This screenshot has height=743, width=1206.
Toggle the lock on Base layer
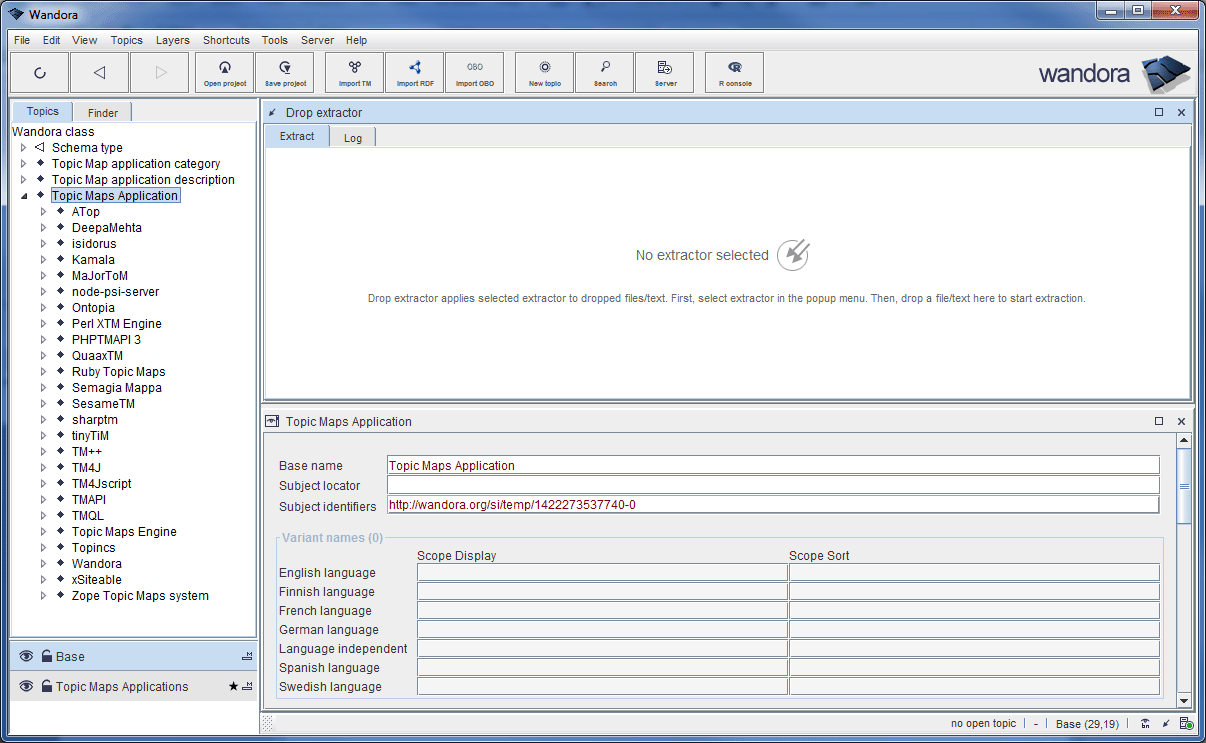46,657
